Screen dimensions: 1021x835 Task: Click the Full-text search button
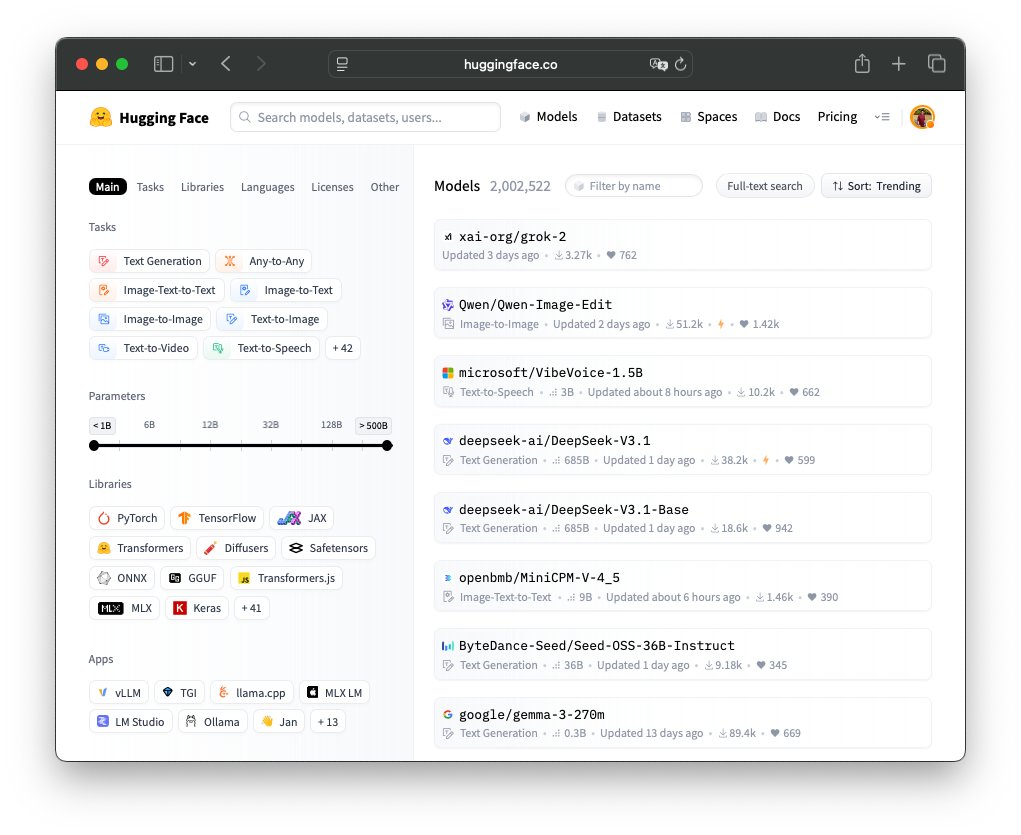click(764, 186)
